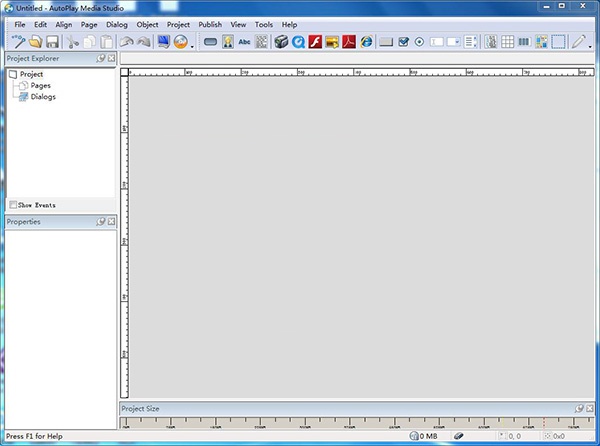Insert a PDF object from toolbar

click(350, 42)
